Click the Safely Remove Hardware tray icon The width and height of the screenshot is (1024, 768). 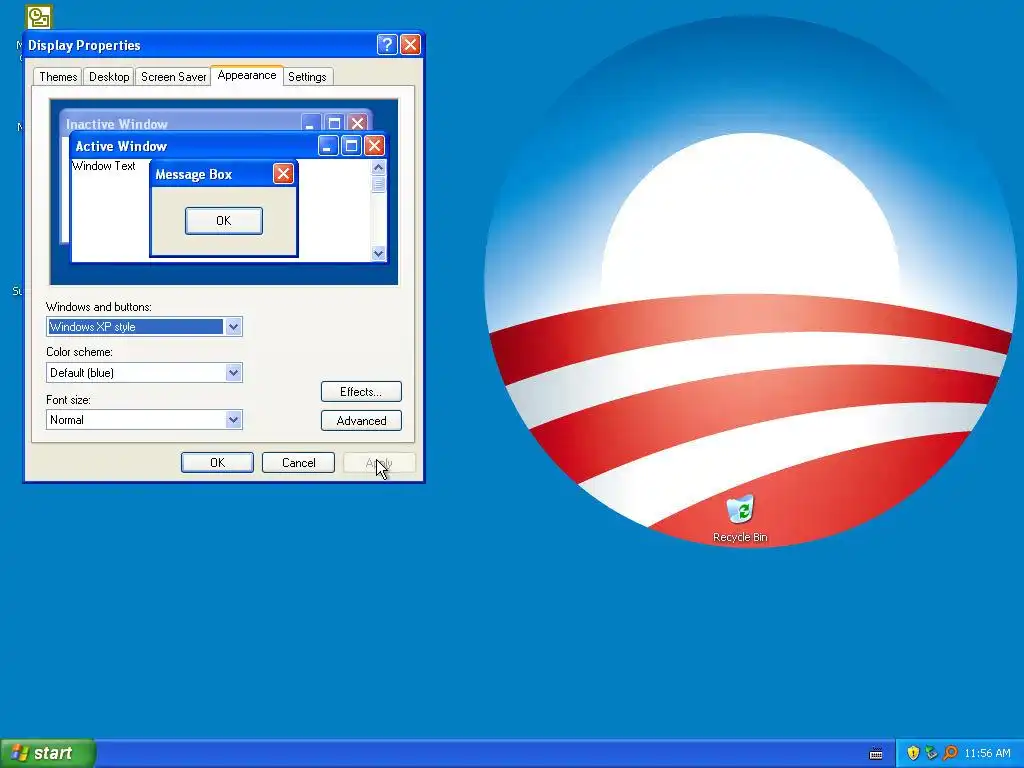(931, 753)
